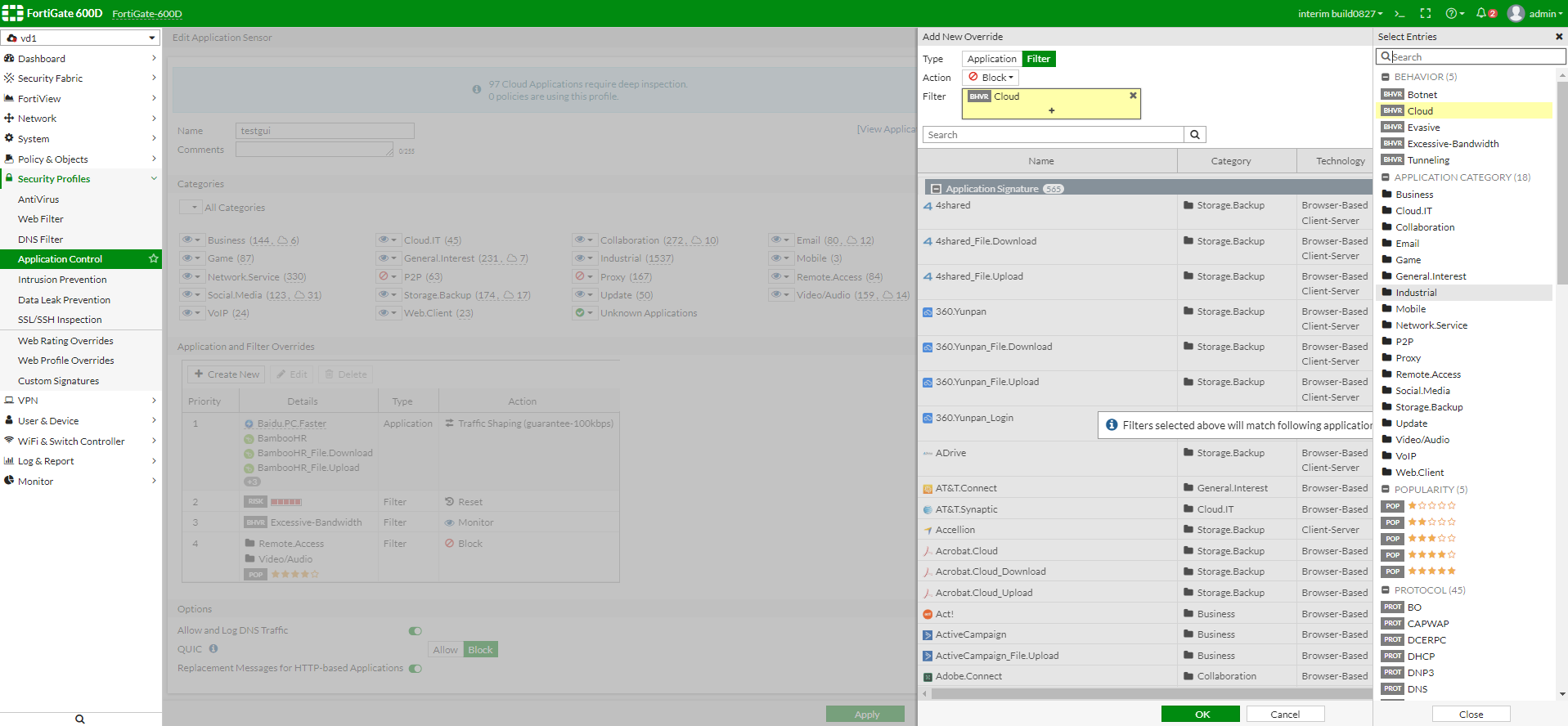Click the 4shared application icon
The height and width of the screenshot is (726, 1568).
click(928, 206)
